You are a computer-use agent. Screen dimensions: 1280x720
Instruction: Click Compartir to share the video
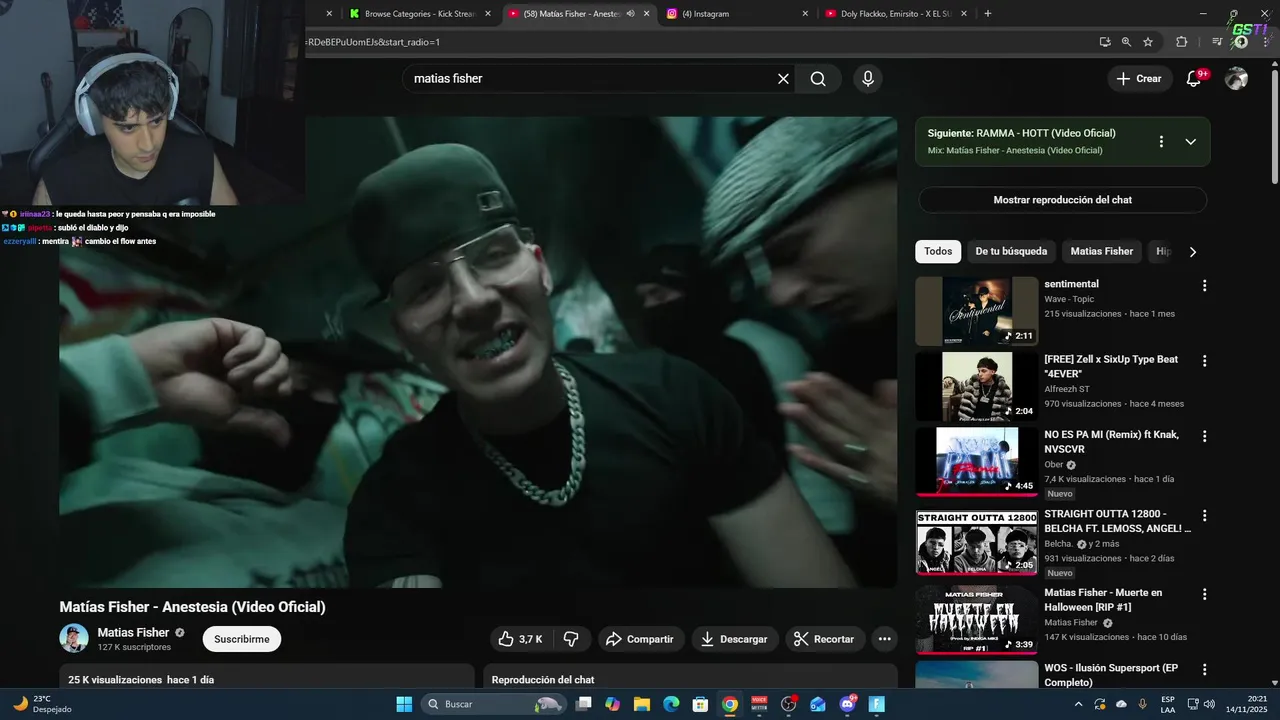coord(641,639)
